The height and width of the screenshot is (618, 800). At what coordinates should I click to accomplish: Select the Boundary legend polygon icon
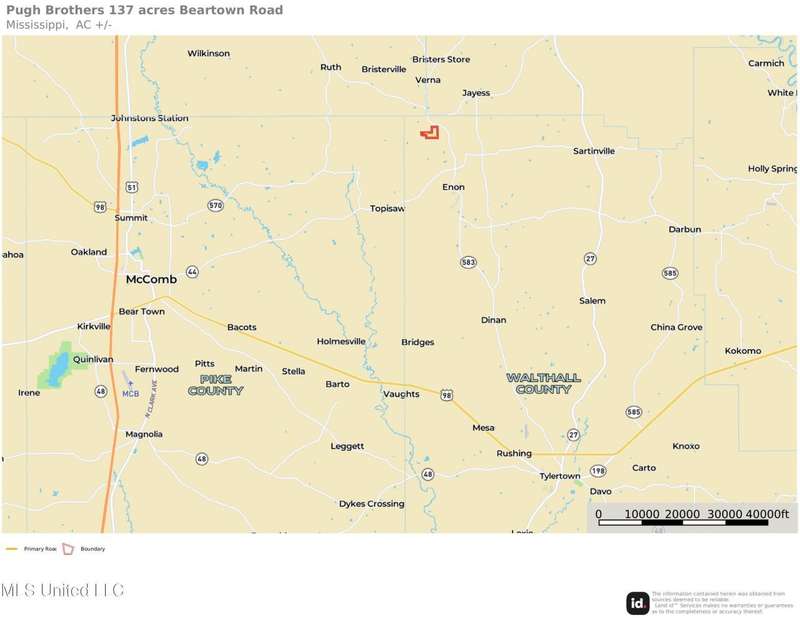click(x=68, y=549)
